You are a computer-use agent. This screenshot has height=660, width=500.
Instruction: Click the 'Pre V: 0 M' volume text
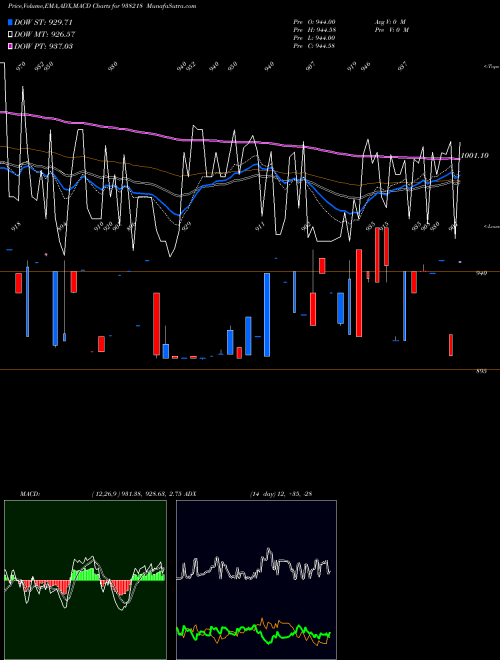tap(392, 30)
